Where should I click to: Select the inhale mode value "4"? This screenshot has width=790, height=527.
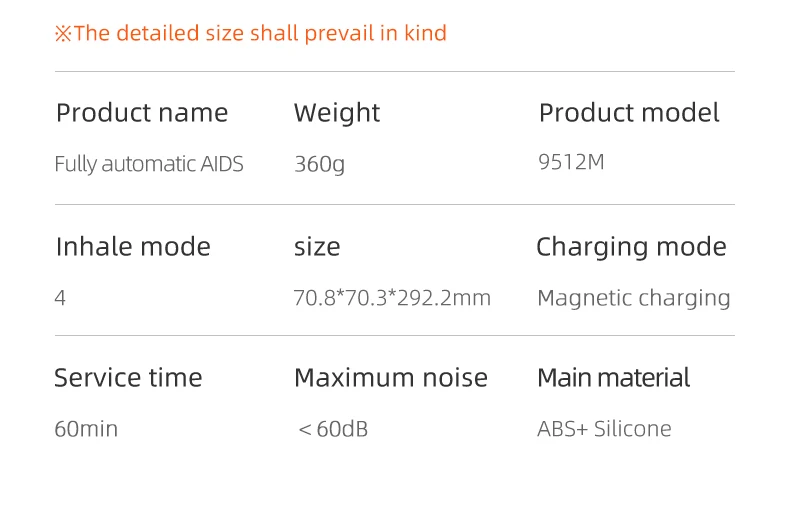[x=60, y=298]
